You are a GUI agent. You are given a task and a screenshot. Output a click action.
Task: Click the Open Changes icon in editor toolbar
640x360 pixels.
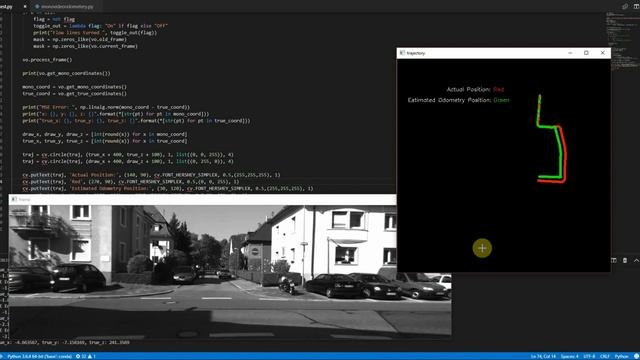[x=625, y=7]
